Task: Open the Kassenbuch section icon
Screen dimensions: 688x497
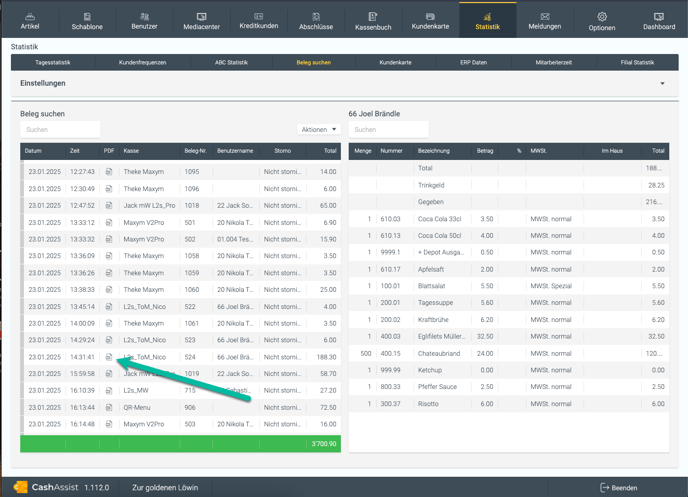Action: (373, 17)
